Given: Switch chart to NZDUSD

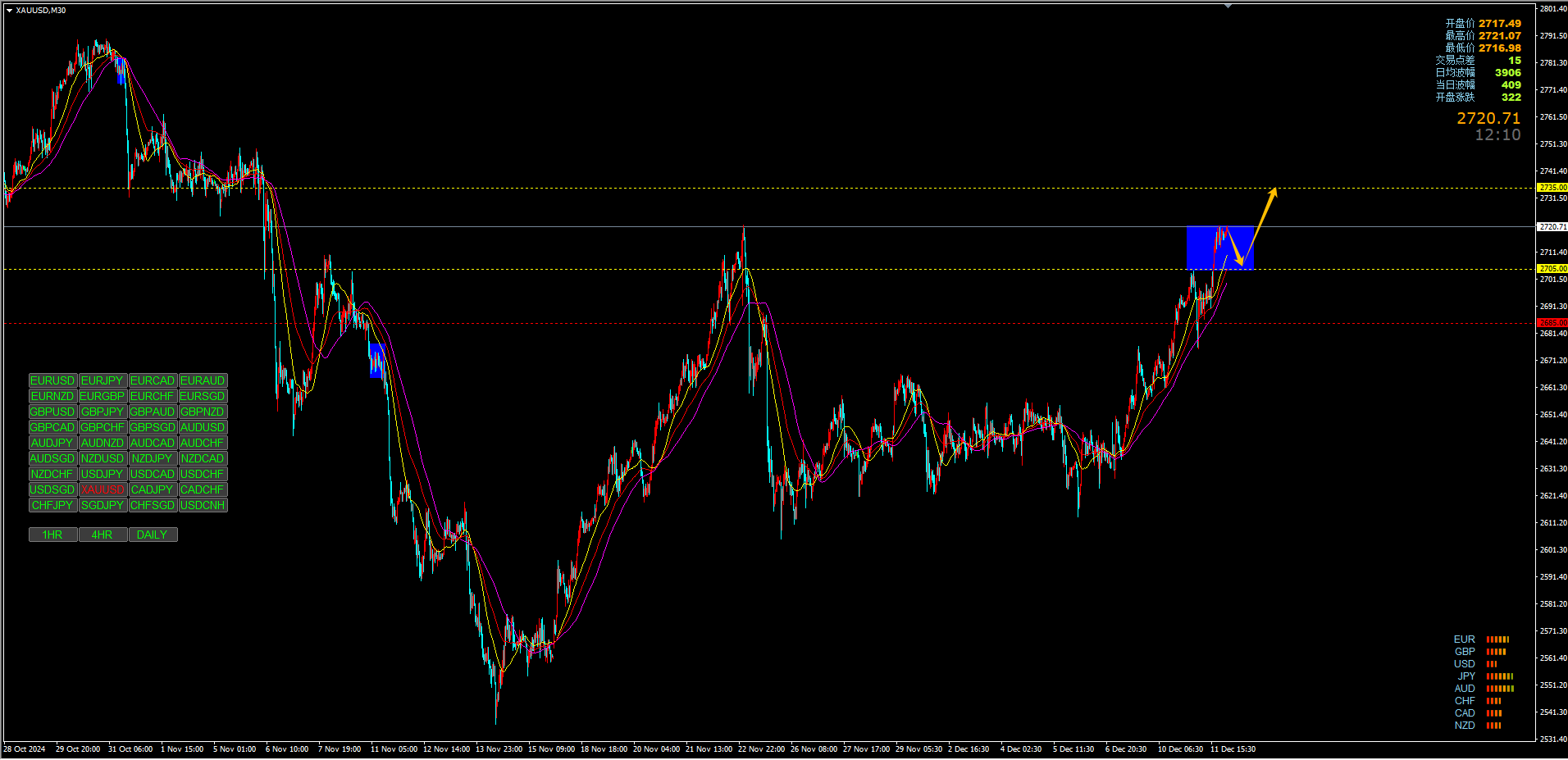Looking at the screenshot, I should (103, 458).
